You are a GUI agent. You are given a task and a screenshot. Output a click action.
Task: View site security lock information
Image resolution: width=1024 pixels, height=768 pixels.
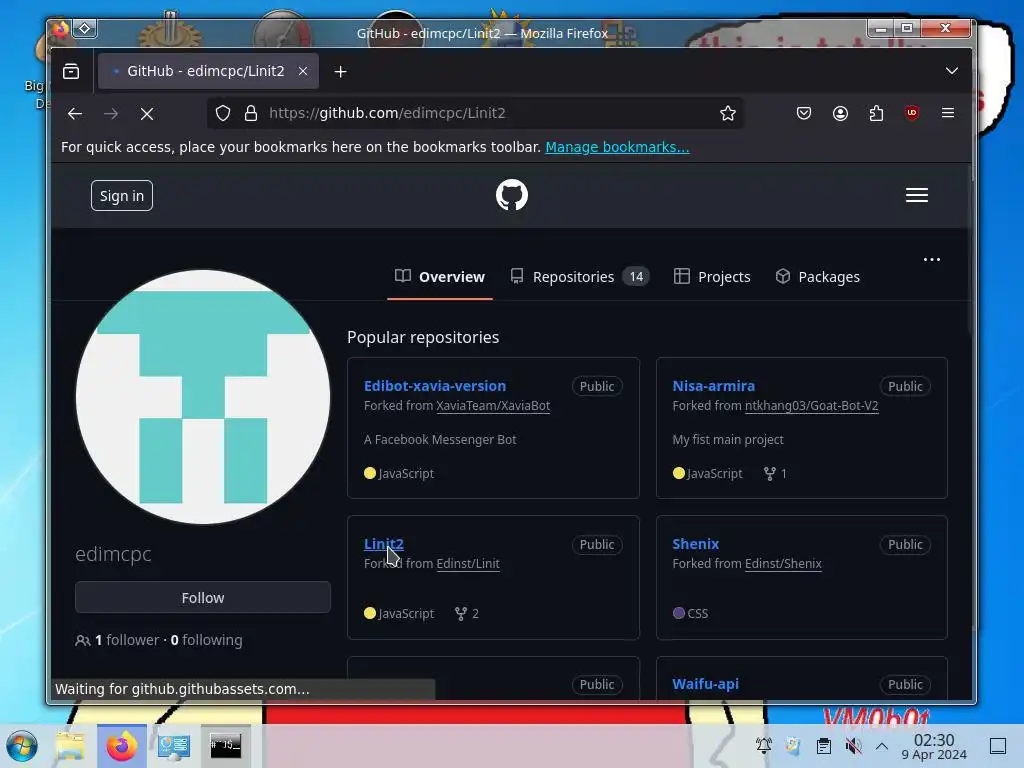click(251, 113)
